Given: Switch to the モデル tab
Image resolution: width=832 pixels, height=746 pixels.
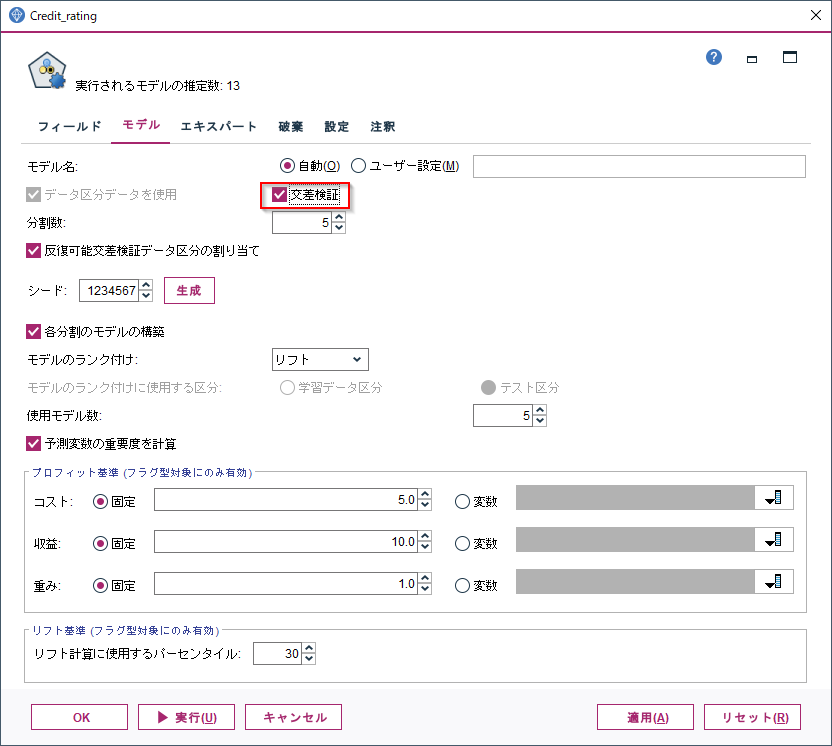Looking at the screenshot, I should [x=141, y=125].
